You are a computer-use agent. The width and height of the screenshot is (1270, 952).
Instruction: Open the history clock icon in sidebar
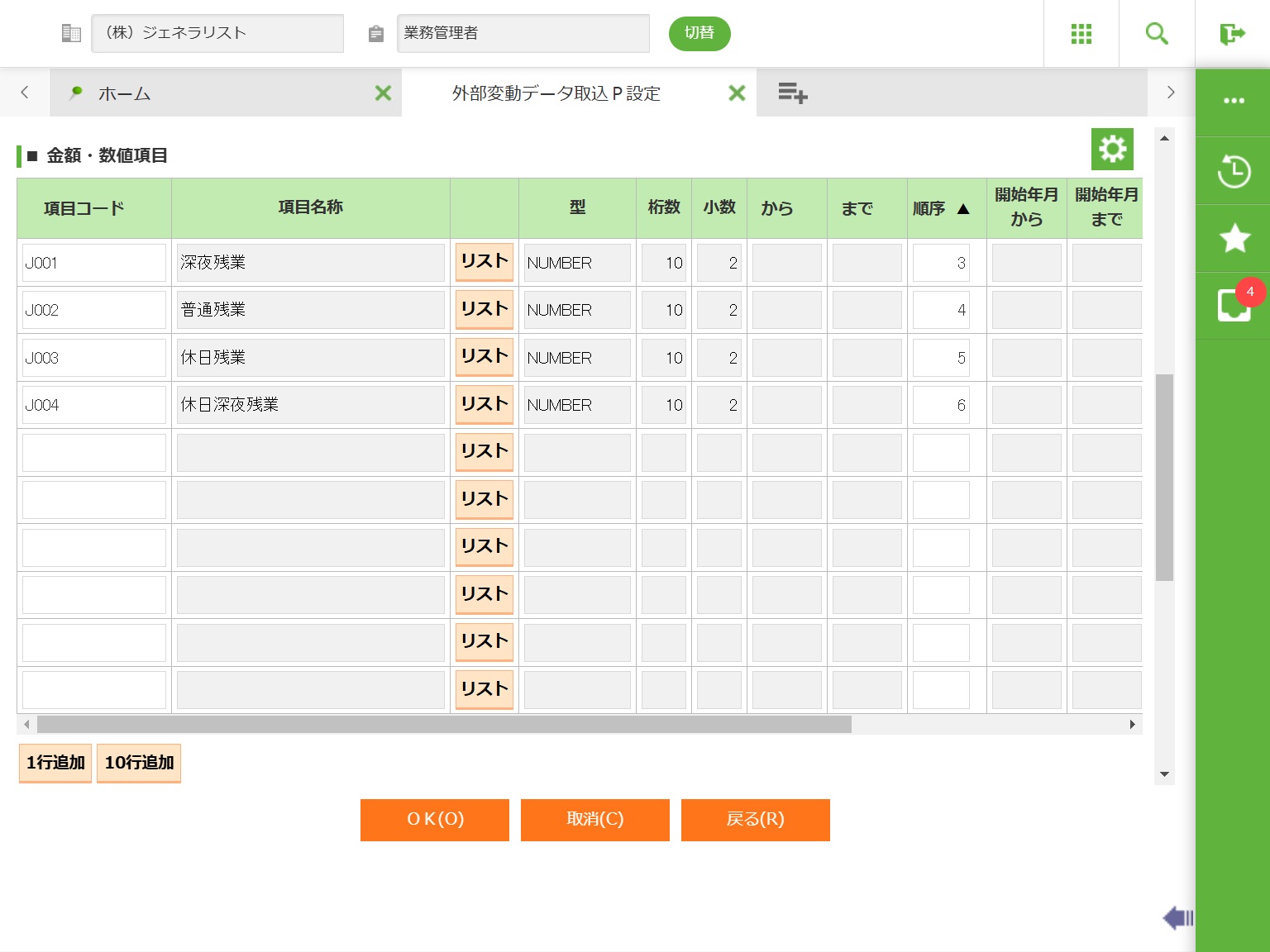pyautogui.click(x=1234, y=171)
